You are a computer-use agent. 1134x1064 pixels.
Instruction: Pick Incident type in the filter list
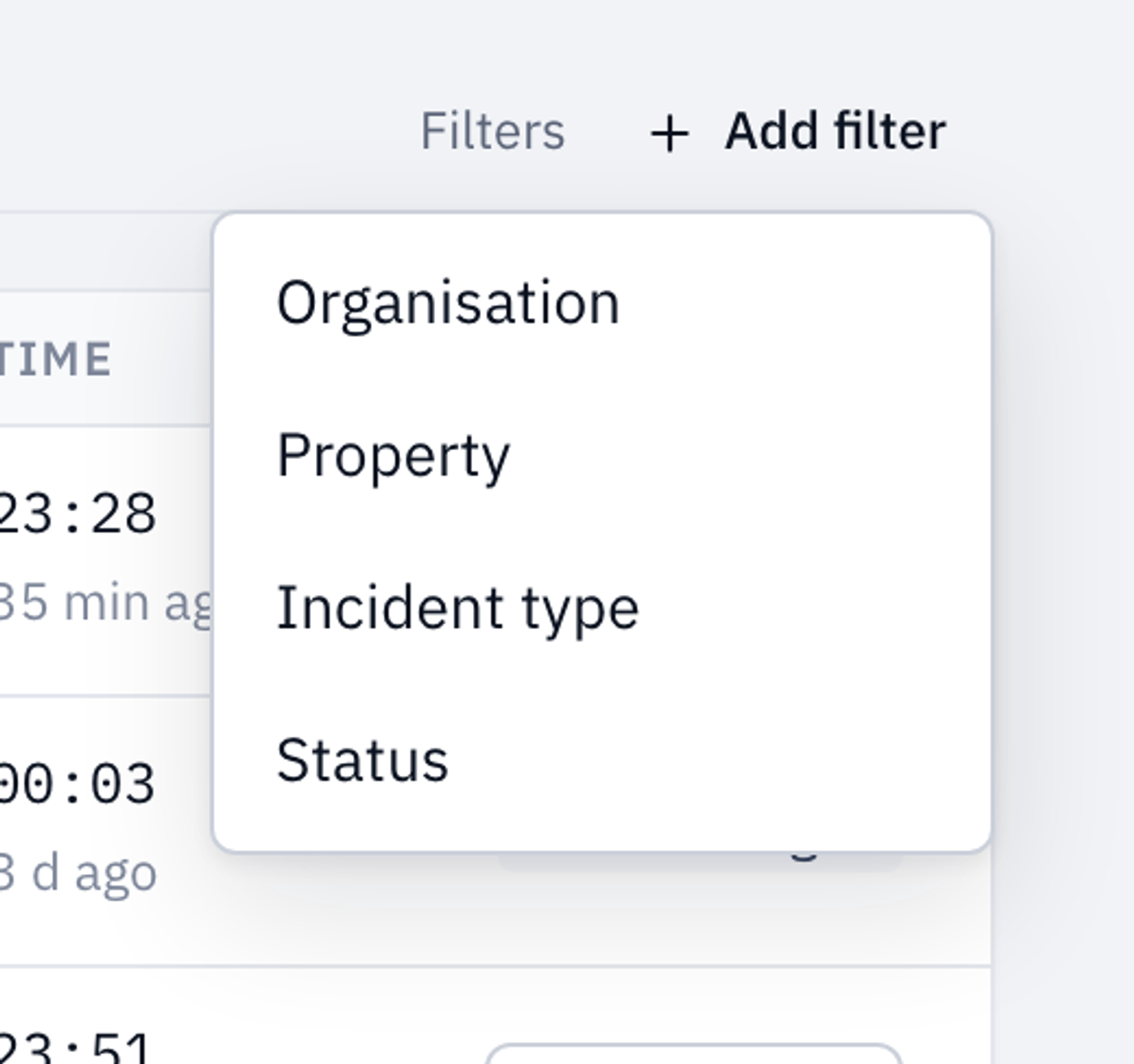(x=602, y=607)
